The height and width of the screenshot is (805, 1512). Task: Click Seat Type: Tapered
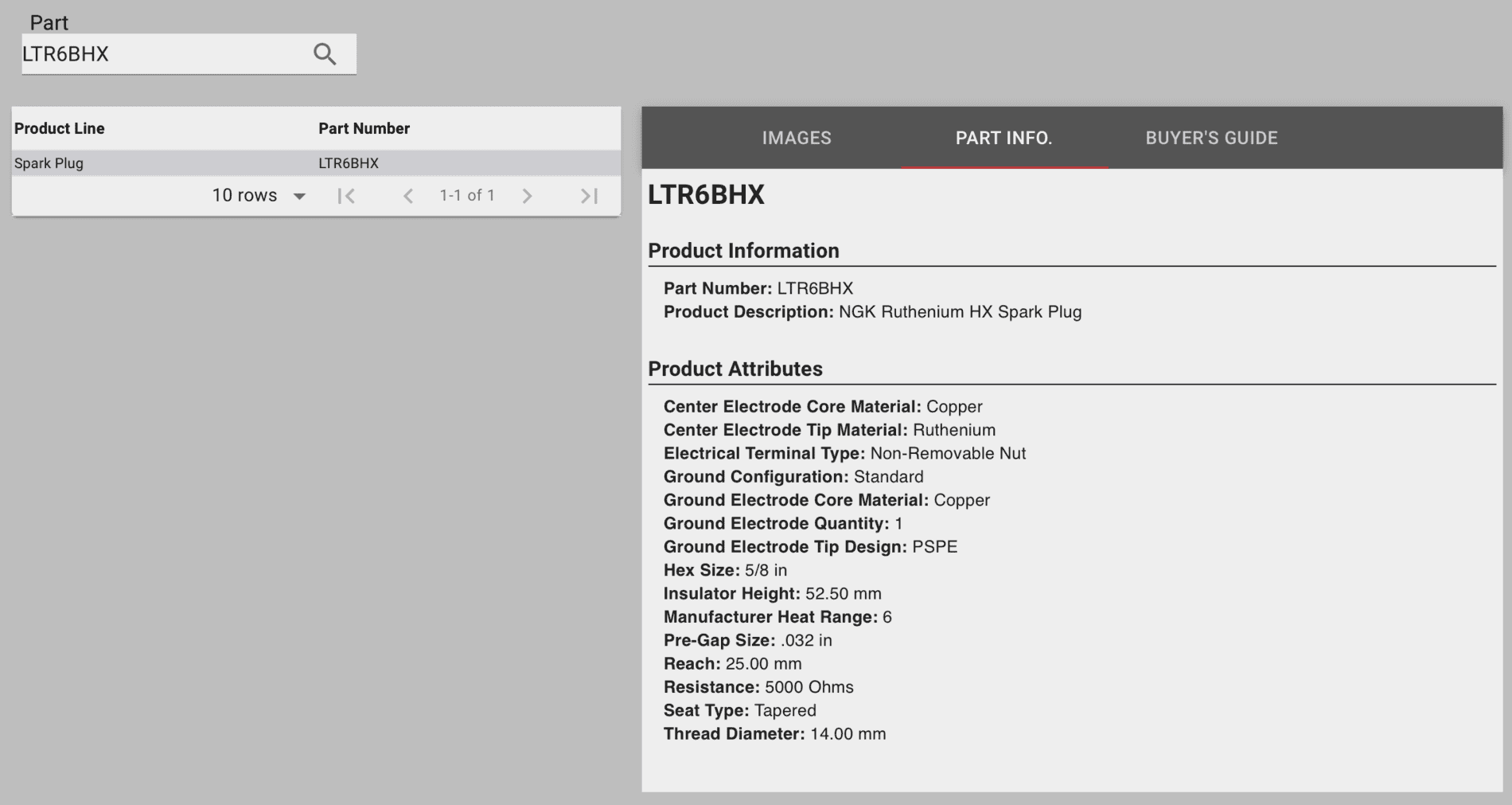click(740, 710)
